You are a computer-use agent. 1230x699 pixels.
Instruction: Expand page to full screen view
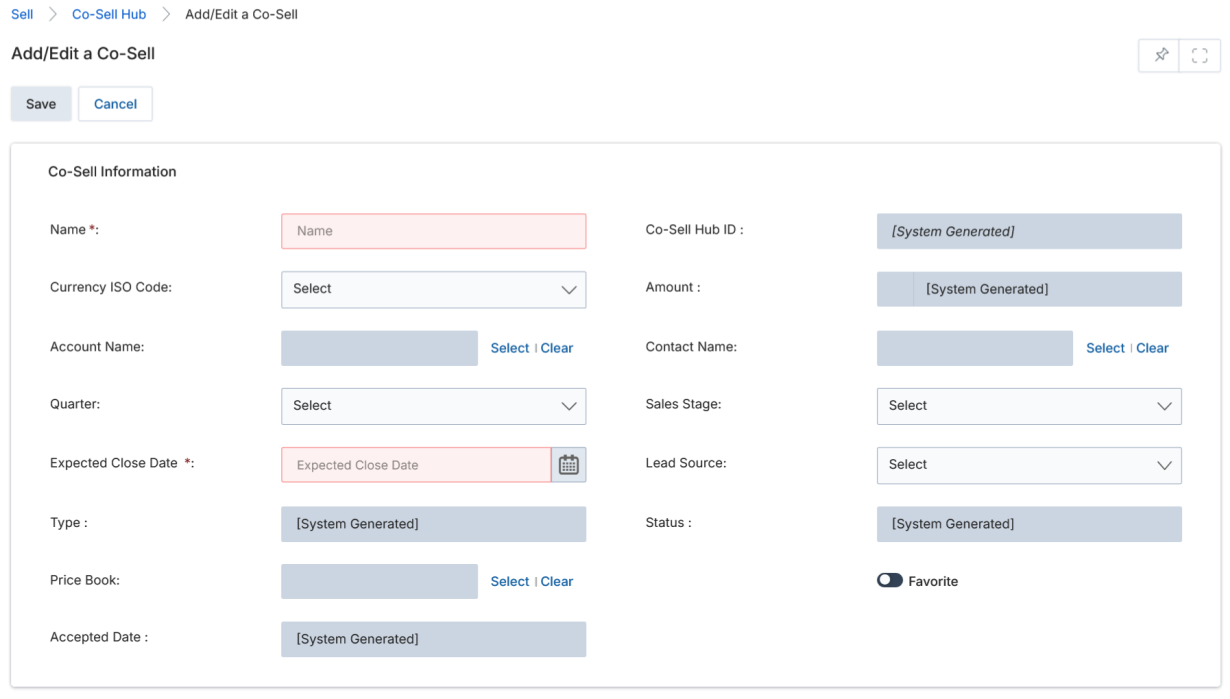[1200, 56]
